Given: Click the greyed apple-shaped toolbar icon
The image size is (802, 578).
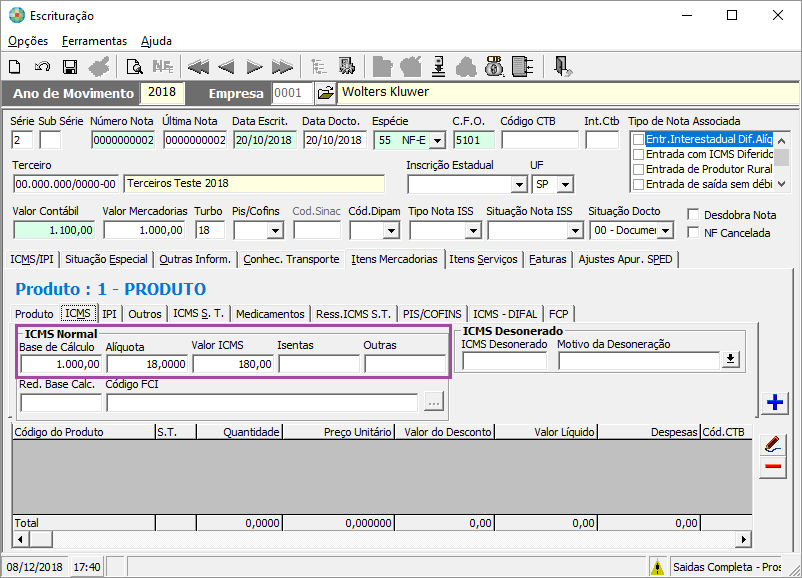Looking at the screenshot, I should pos(411,66).
